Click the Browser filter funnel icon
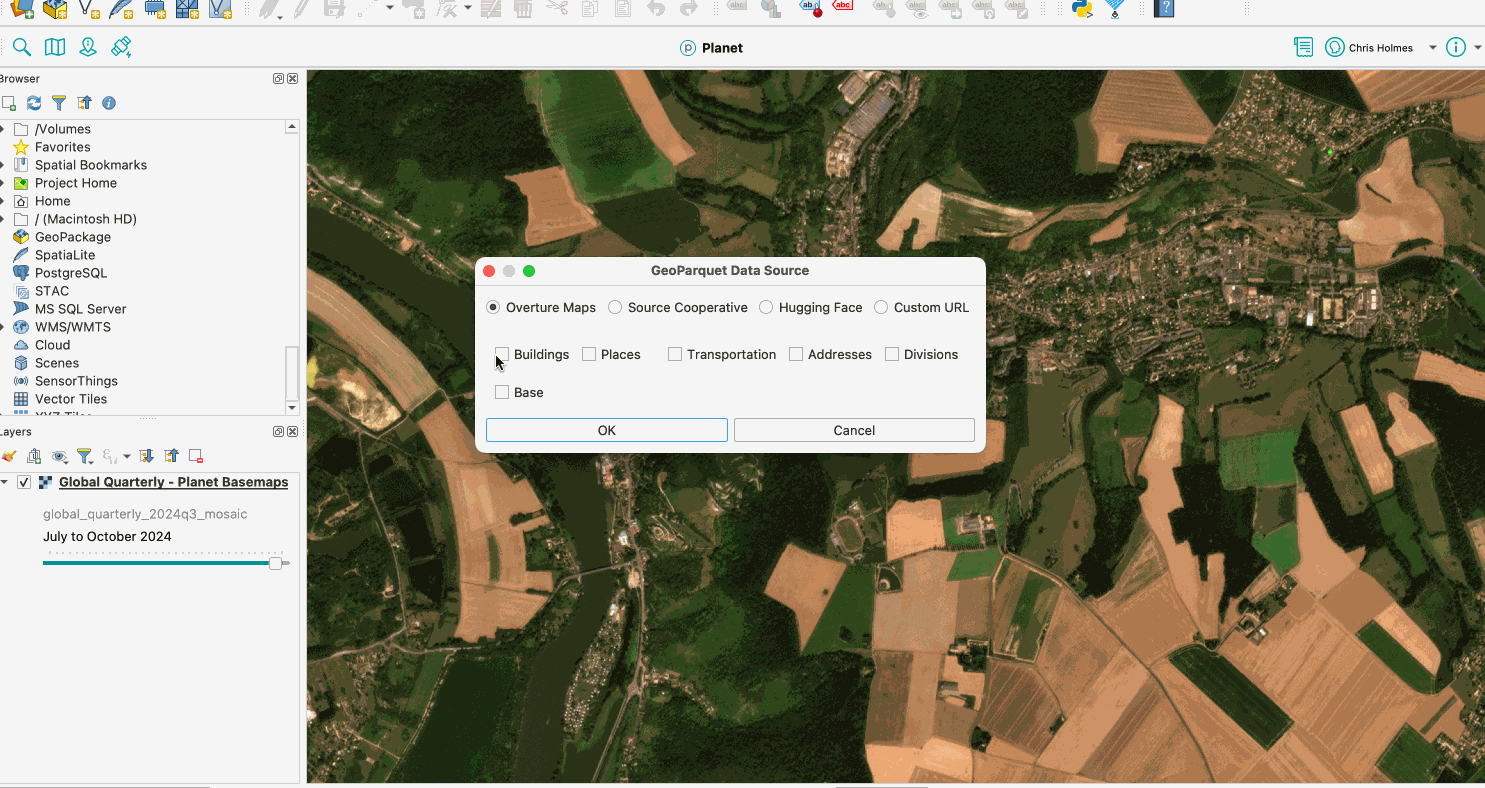This screenshot has width=1485, height=788. (x=59, y=103)
